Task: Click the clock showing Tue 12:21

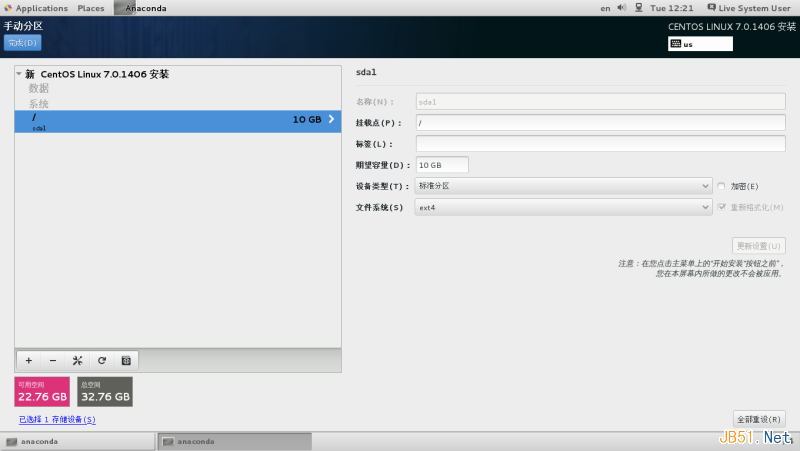Action: coord(671,8)
